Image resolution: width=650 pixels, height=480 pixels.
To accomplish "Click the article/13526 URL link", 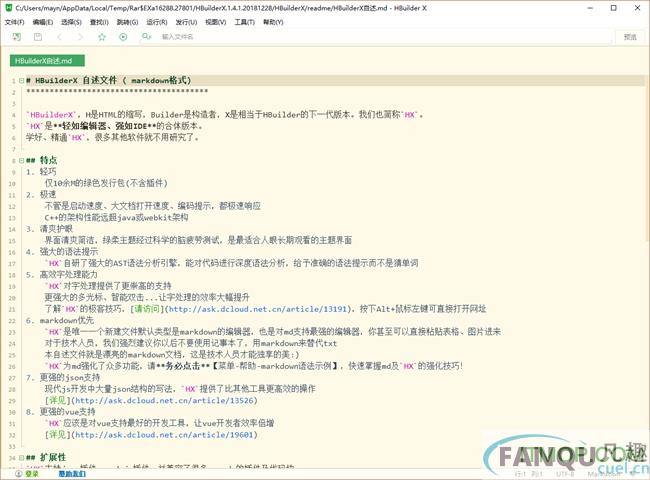I will 165,400.
